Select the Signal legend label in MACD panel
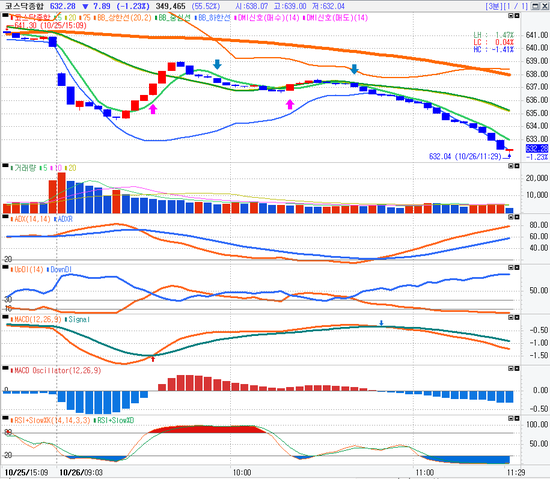Screen dimensions: 550x479 click(79, 319)
